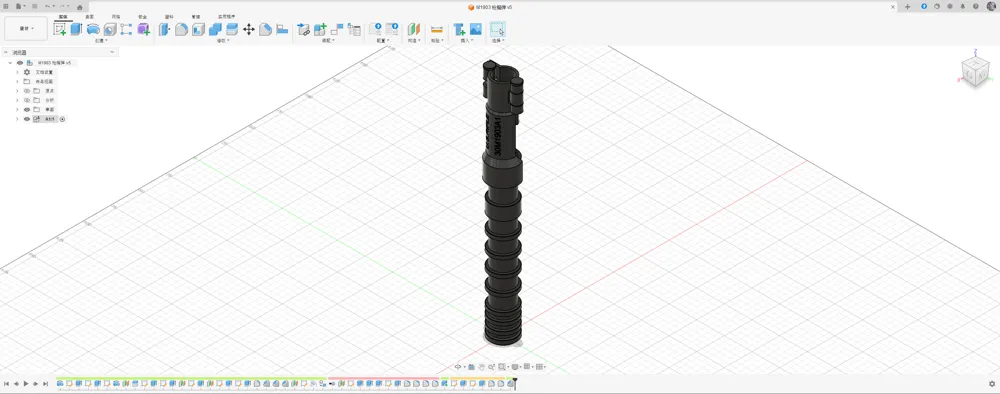
Task: Activate the window Select tool
Action: pos(497,29)
